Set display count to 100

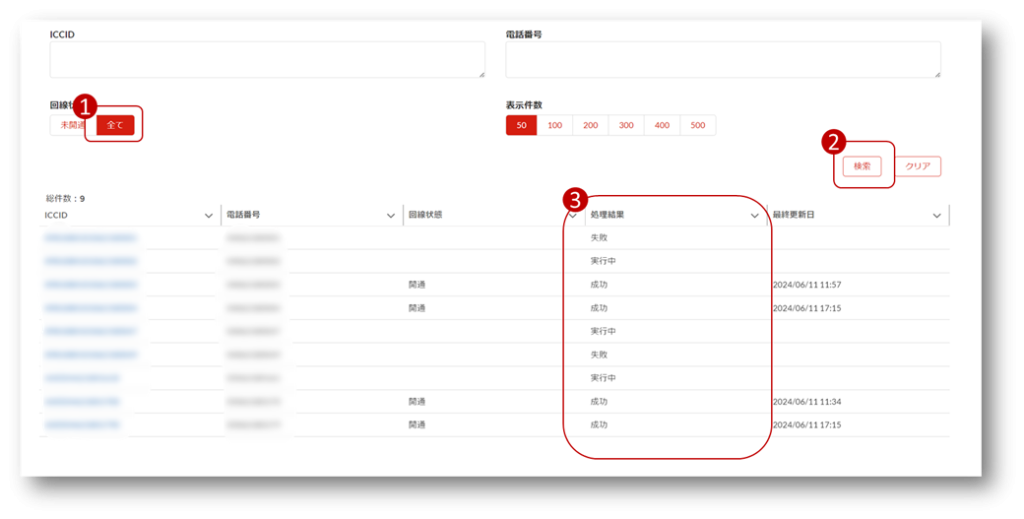(x=554, y=125)
